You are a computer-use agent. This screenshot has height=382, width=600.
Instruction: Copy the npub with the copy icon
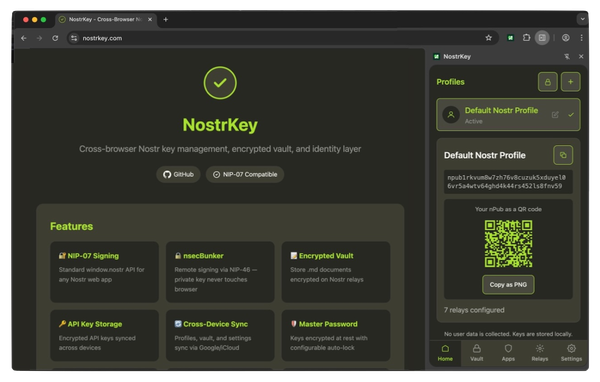click(563, 155)
